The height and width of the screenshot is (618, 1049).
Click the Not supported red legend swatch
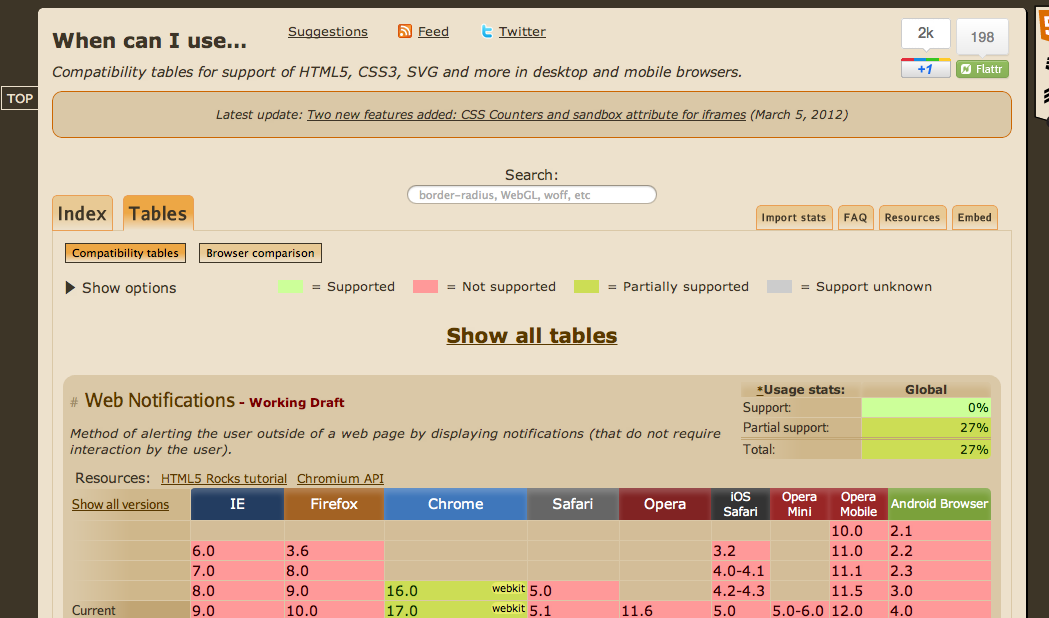[x=425, y=286]
